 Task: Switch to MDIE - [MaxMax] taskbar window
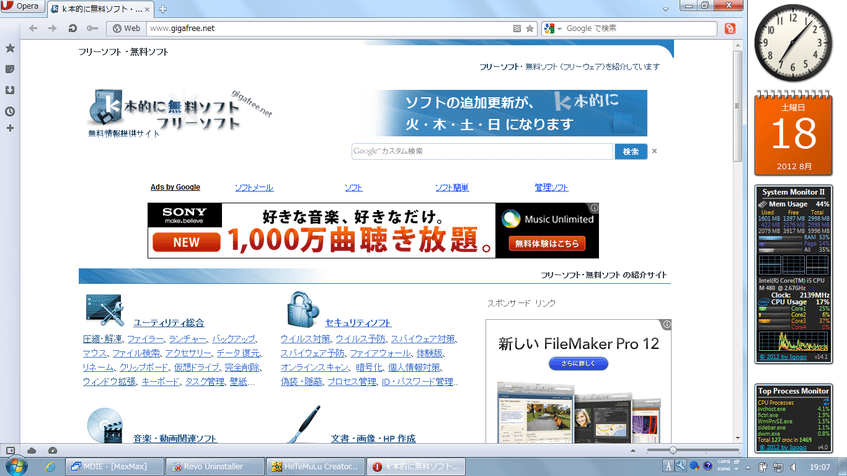coord(114,466)
